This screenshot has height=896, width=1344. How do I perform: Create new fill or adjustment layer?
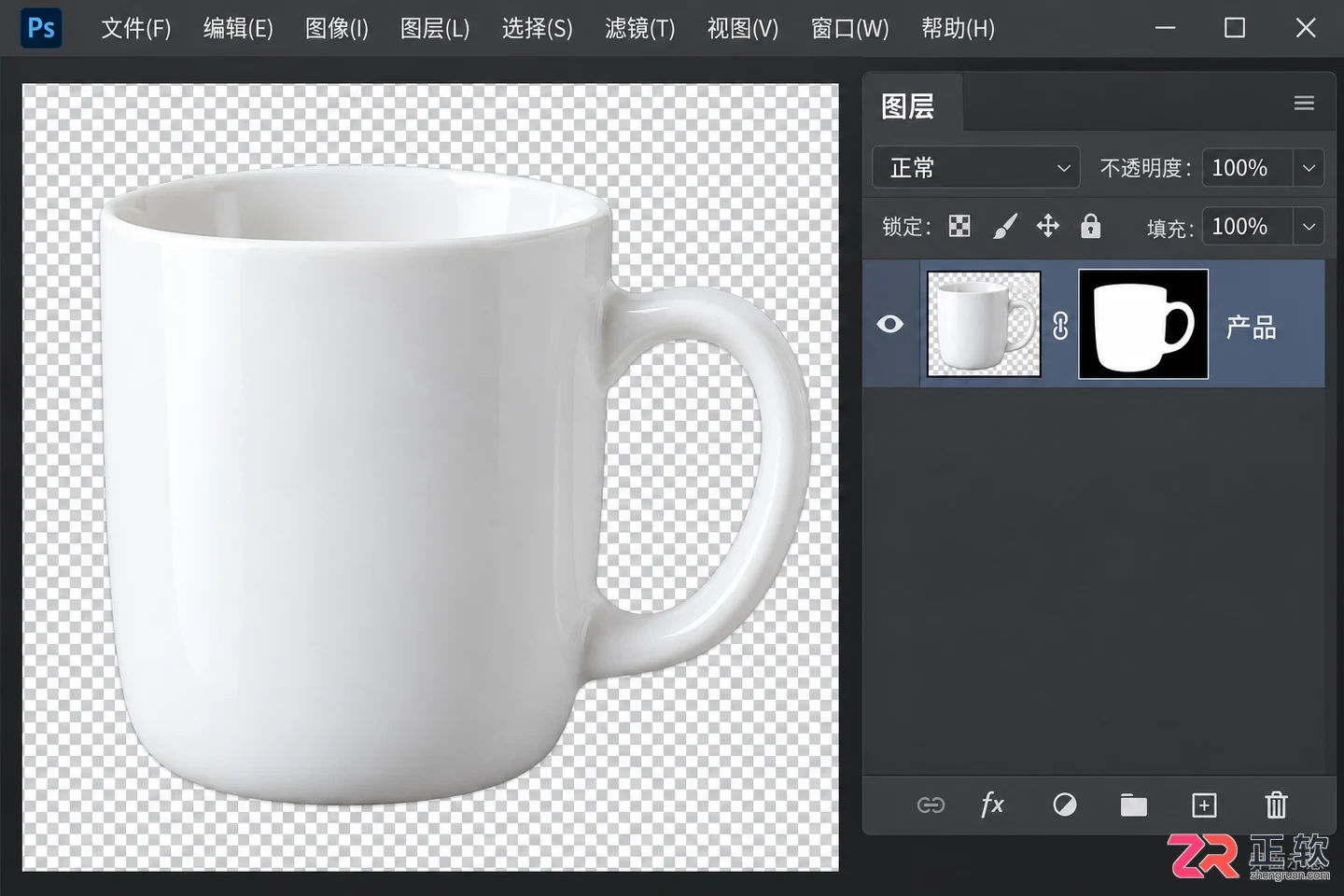coord(1065,805)
